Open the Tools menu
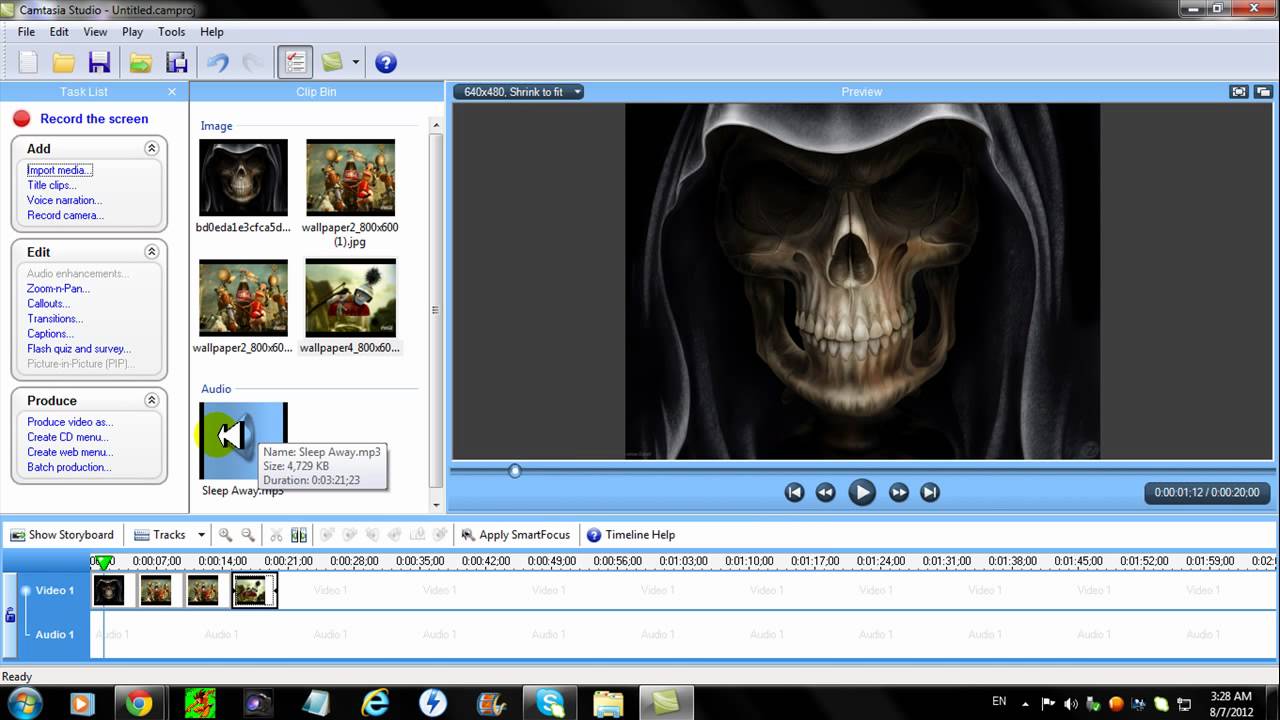This screenshot has height=720, width=1280. pos(171,32)
